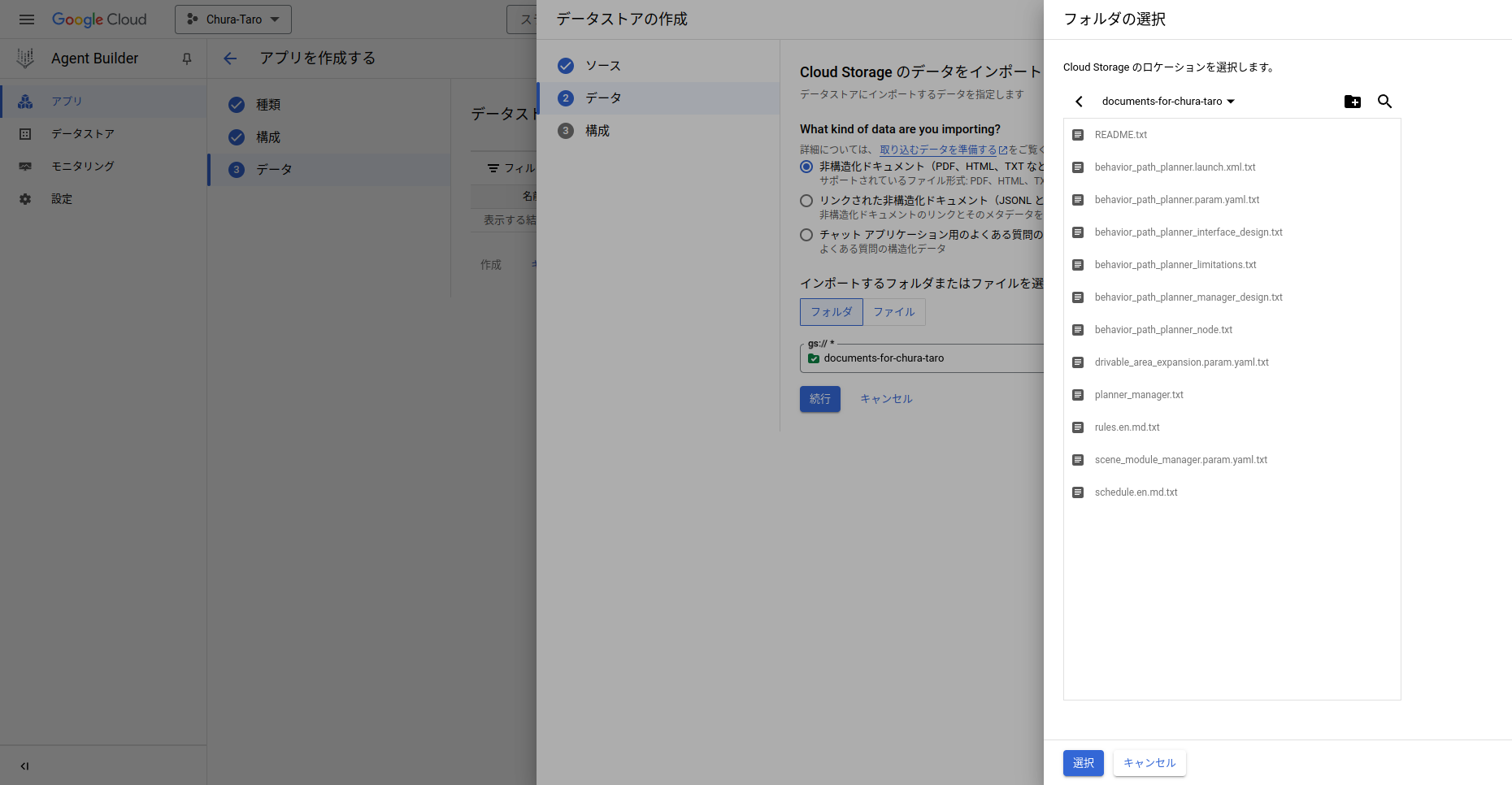
Task: Select the データ step in app creation
Action: click(x=329, y=170)
